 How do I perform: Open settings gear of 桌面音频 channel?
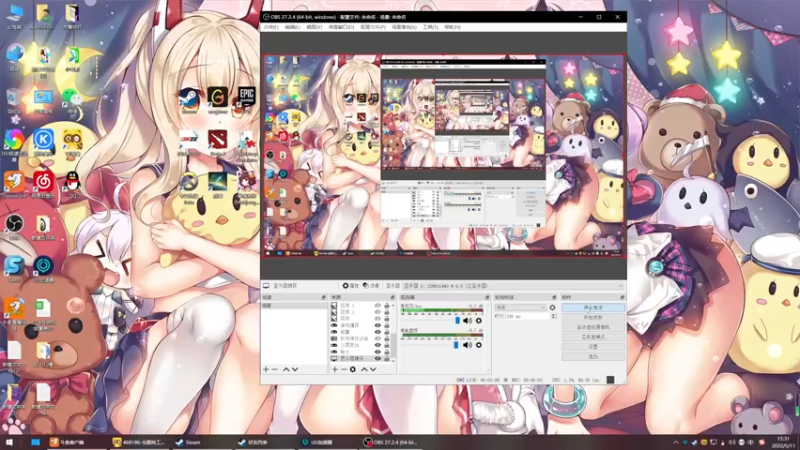tap(479, 345)
